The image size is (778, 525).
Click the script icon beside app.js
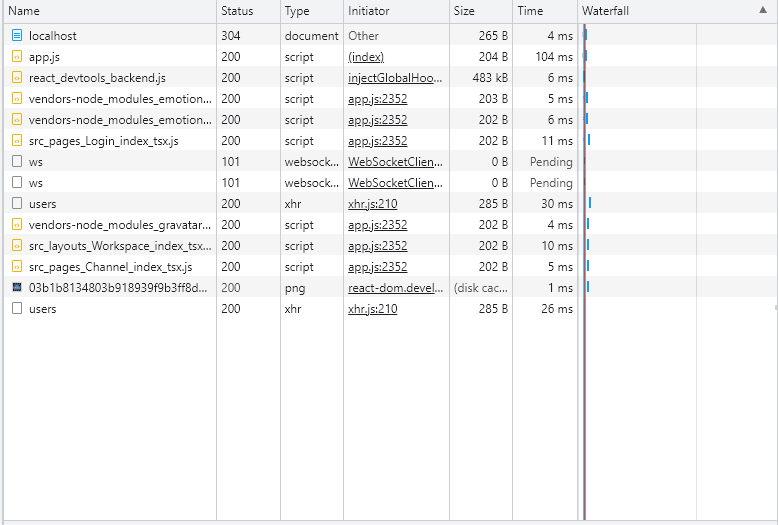pos(17,57)
